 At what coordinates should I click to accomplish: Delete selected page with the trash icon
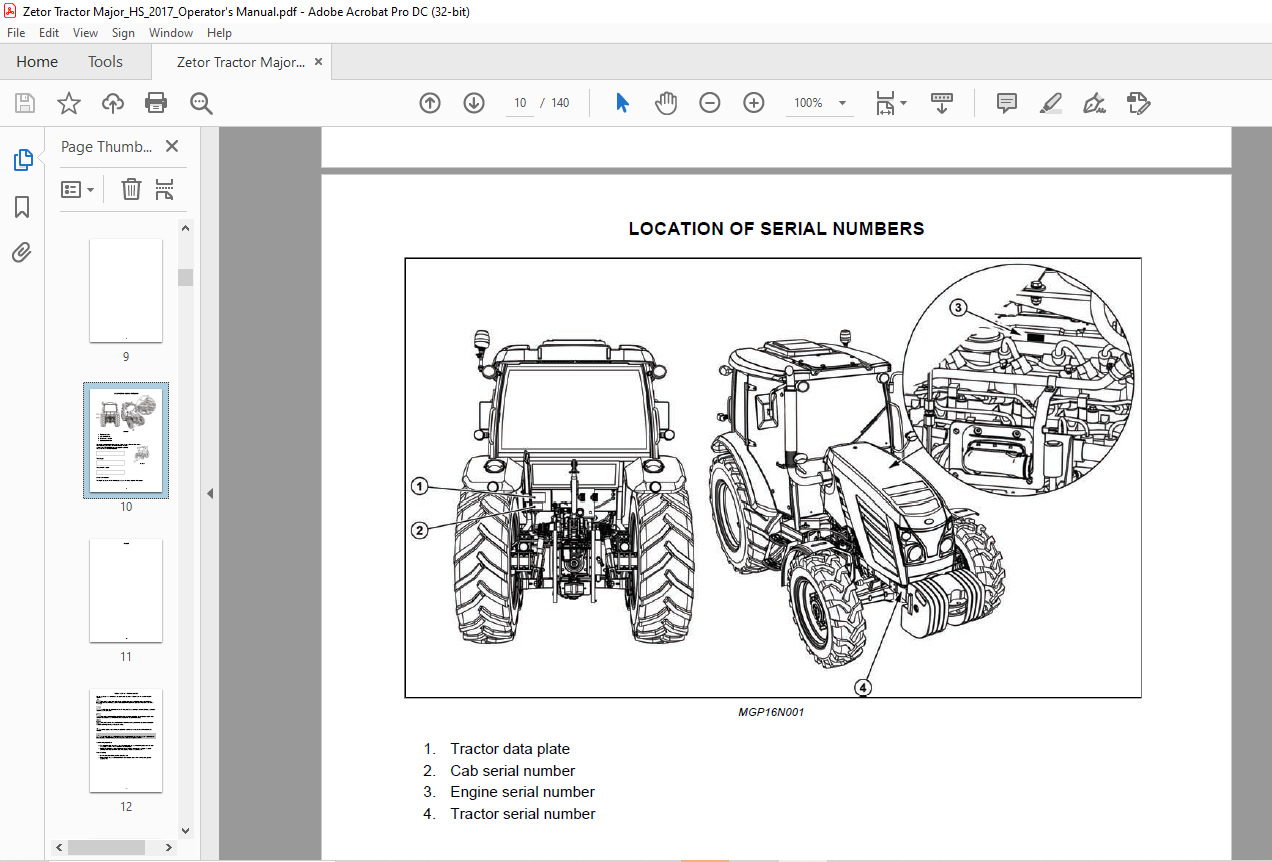coord(131,189)
